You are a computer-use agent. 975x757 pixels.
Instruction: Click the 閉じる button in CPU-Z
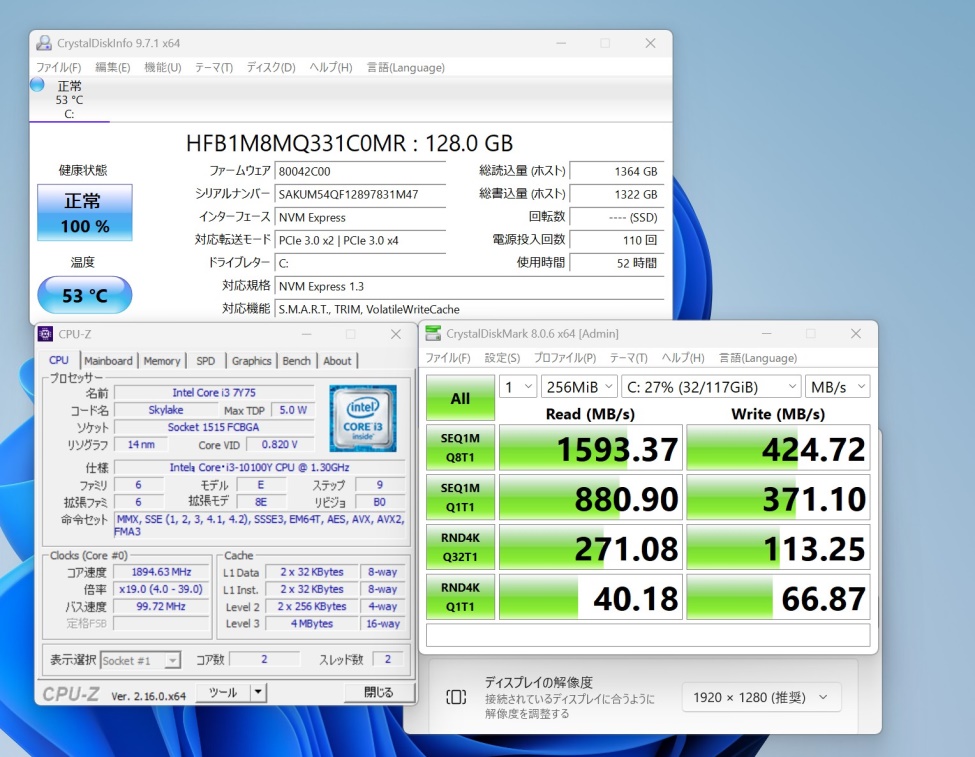pos(378,692)
